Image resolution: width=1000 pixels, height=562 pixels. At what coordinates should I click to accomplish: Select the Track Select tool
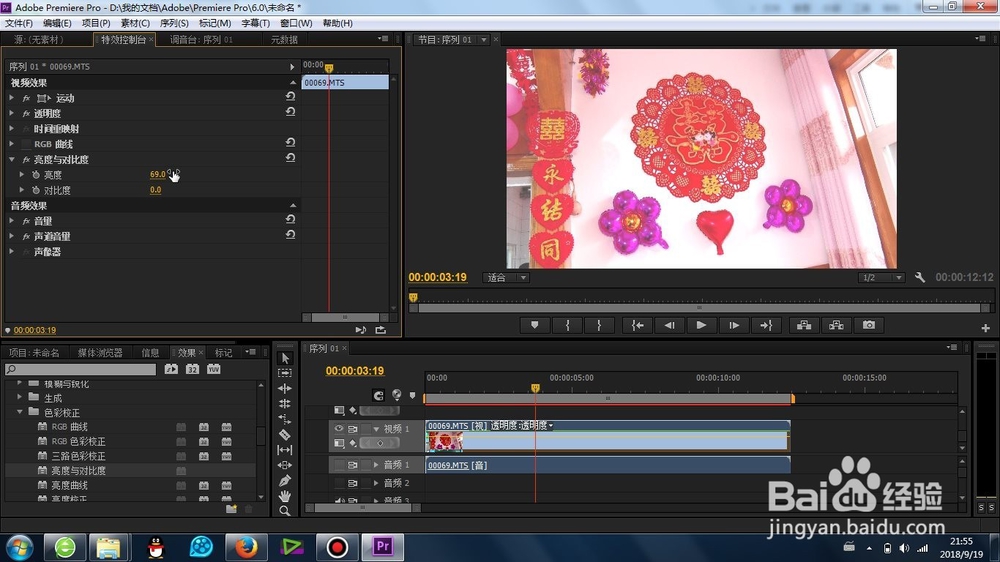[285, 373]
